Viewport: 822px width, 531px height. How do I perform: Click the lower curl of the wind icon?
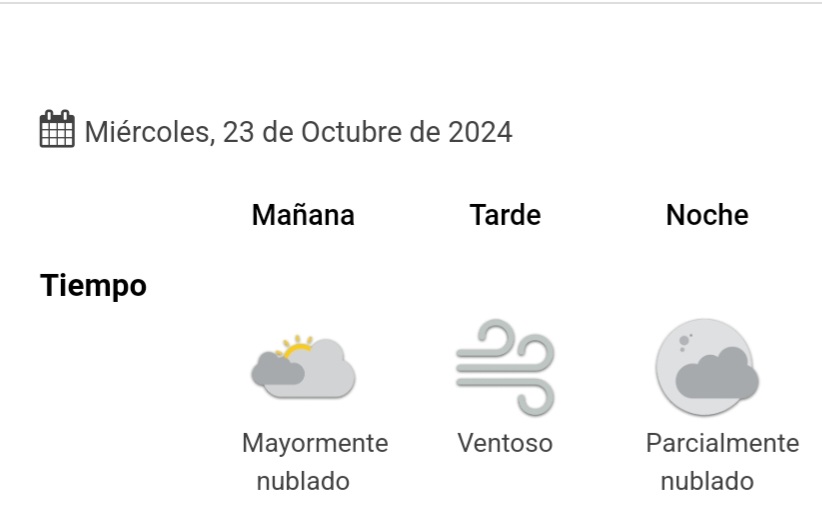535,399
